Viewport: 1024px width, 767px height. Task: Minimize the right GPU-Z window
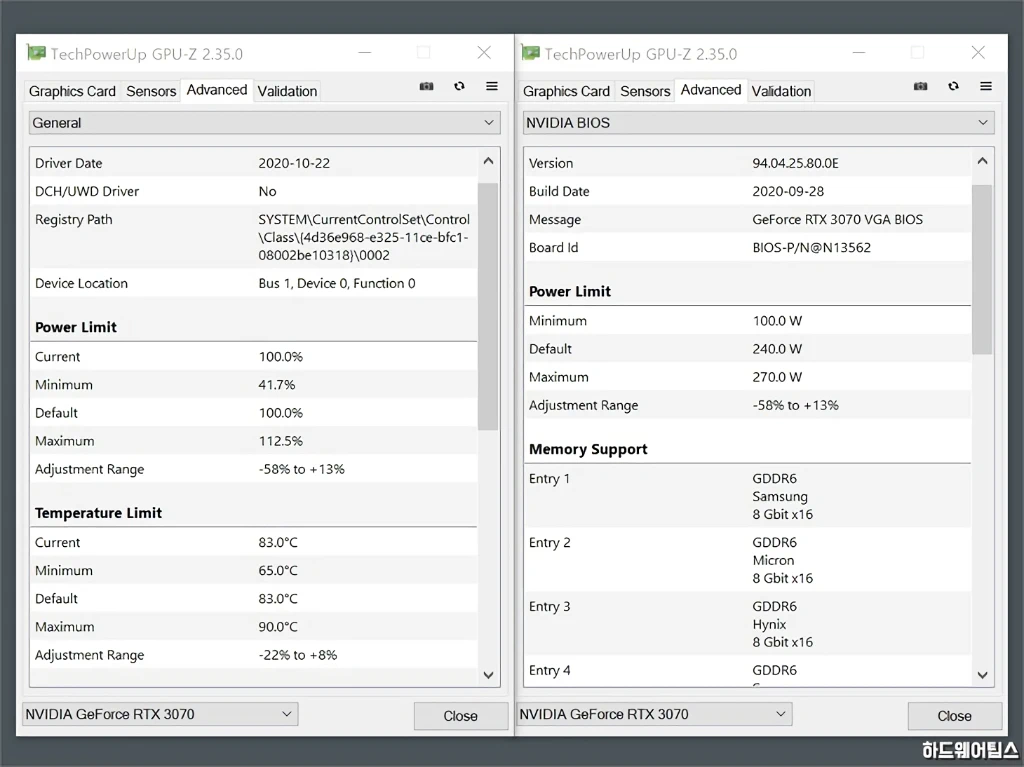coord(859,52)
